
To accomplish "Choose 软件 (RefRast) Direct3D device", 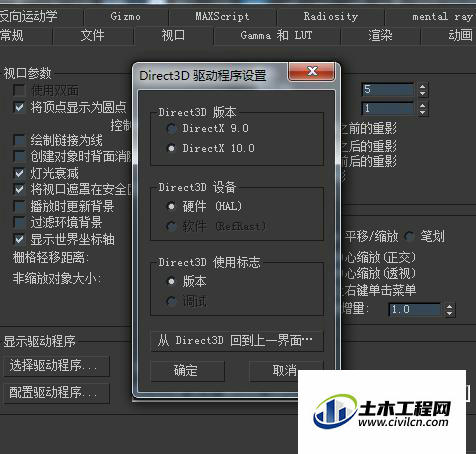I will (x=171, y=227).
